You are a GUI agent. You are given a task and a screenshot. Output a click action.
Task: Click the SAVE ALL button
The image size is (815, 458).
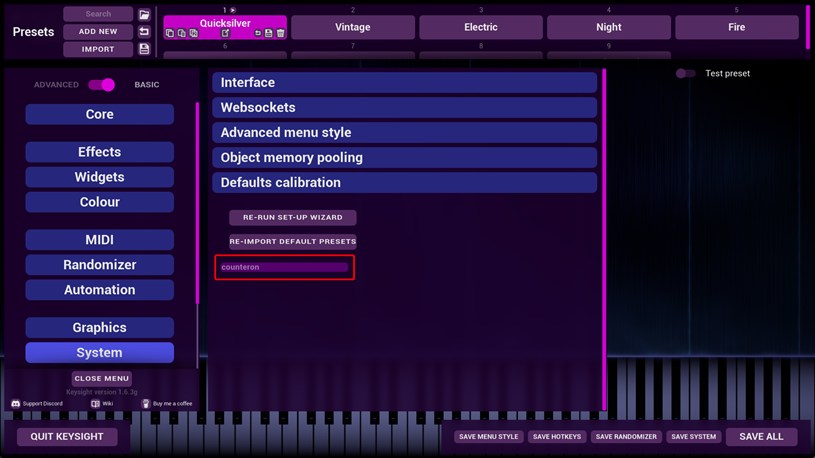tap(761, 437)
